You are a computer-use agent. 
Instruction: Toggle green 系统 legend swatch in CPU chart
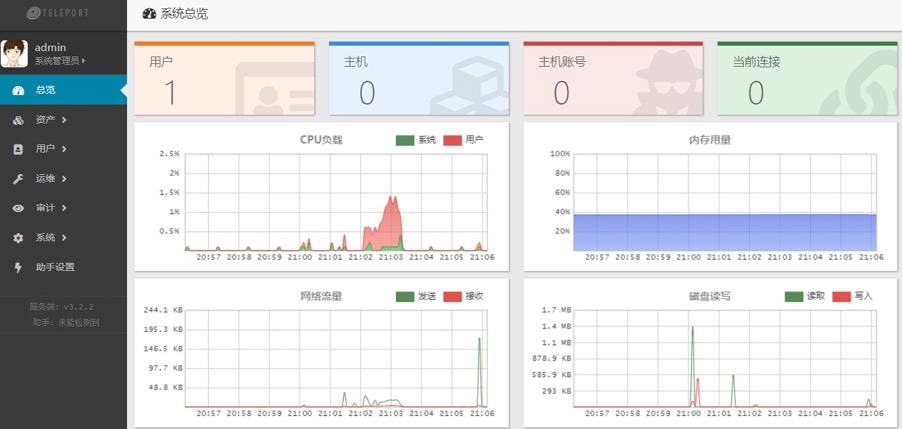405,140
